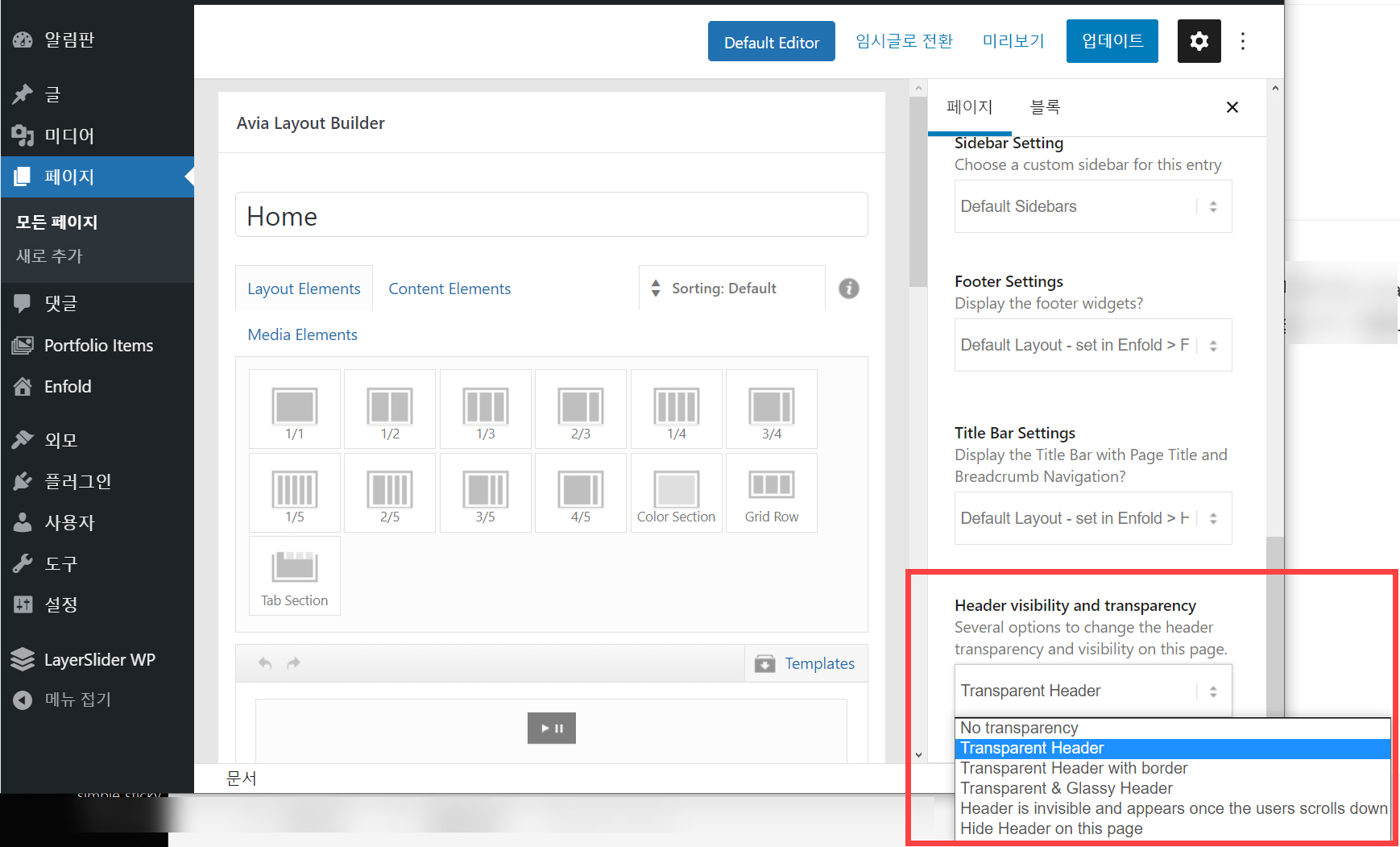Insert the 2/3 column layout element
This screenshot has height=847, width=1400.
point(581,409)
